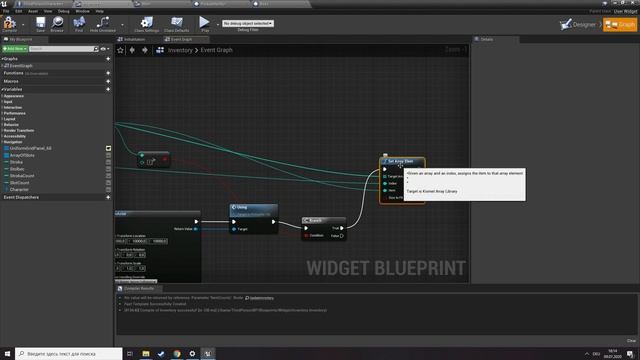
Task: Select the Branch node header
Action: pos(324,220)
